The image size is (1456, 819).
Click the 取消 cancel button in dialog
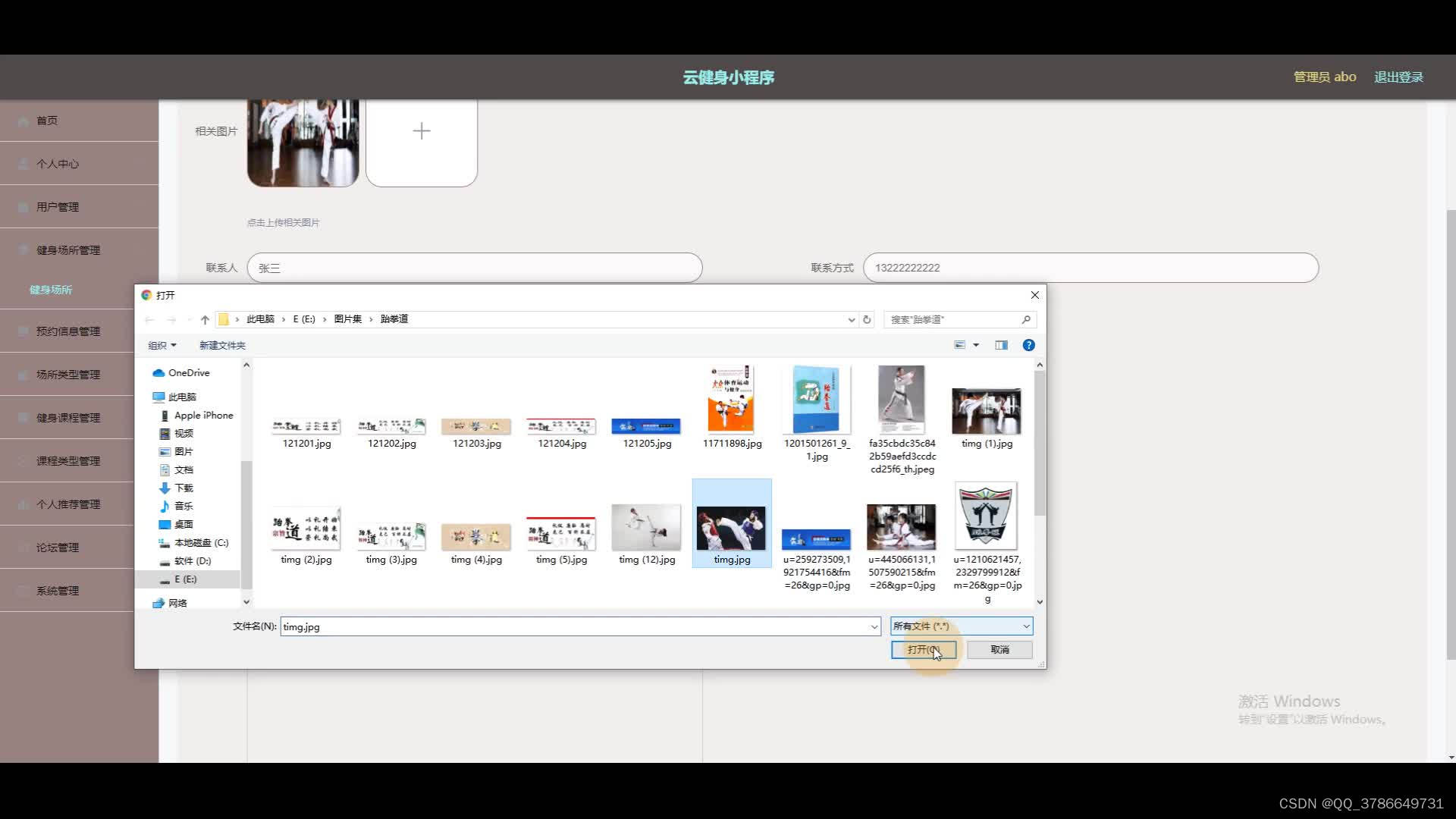(1000, 649)
